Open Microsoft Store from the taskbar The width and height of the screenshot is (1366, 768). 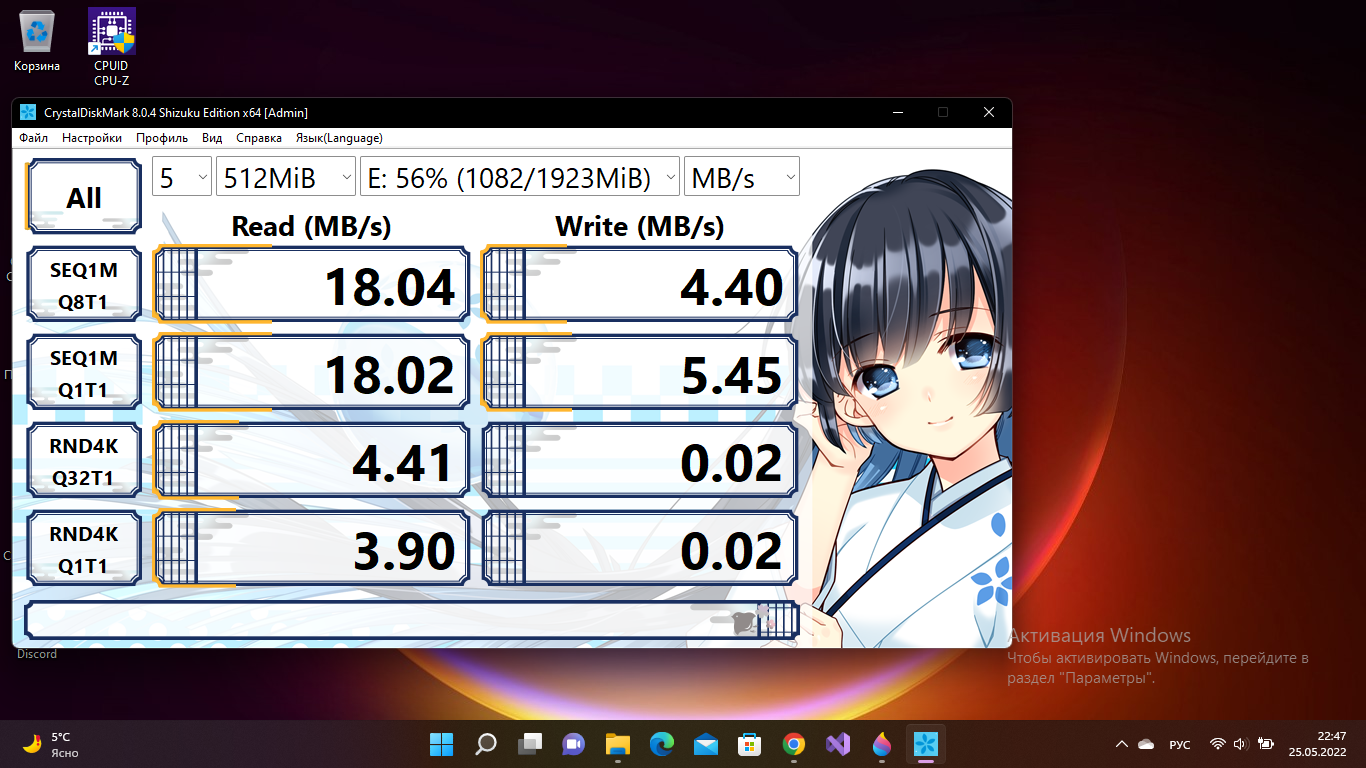[750, 744]
